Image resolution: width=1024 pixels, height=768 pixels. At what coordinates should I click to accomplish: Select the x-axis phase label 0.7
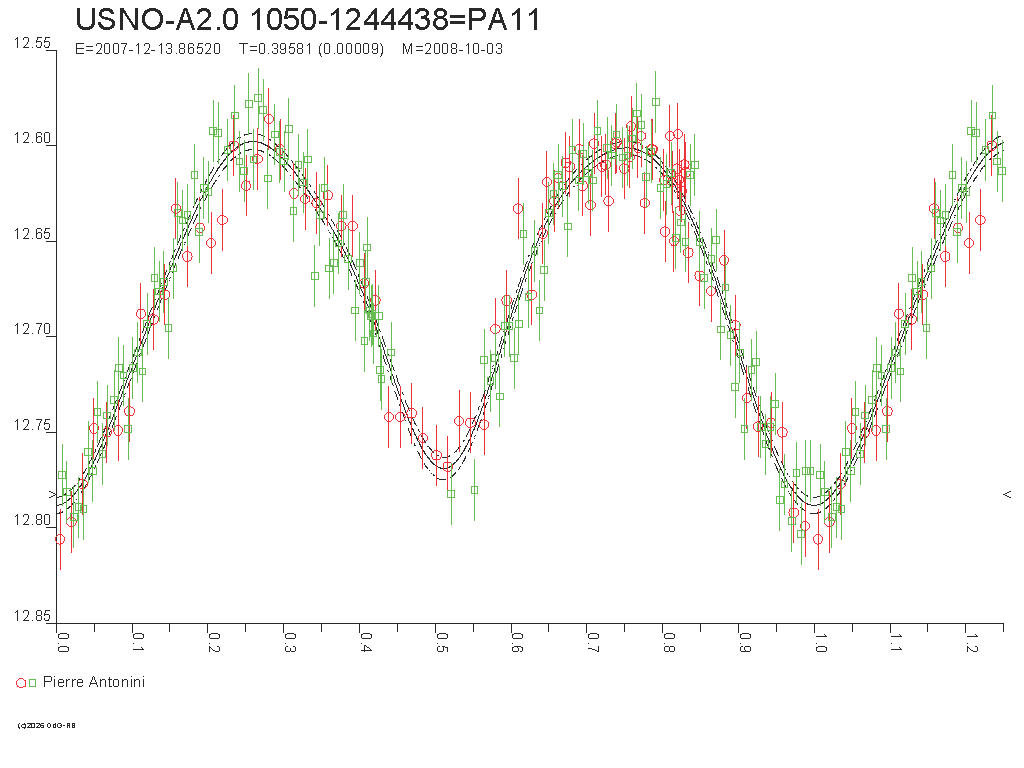(x=592, y=643)
